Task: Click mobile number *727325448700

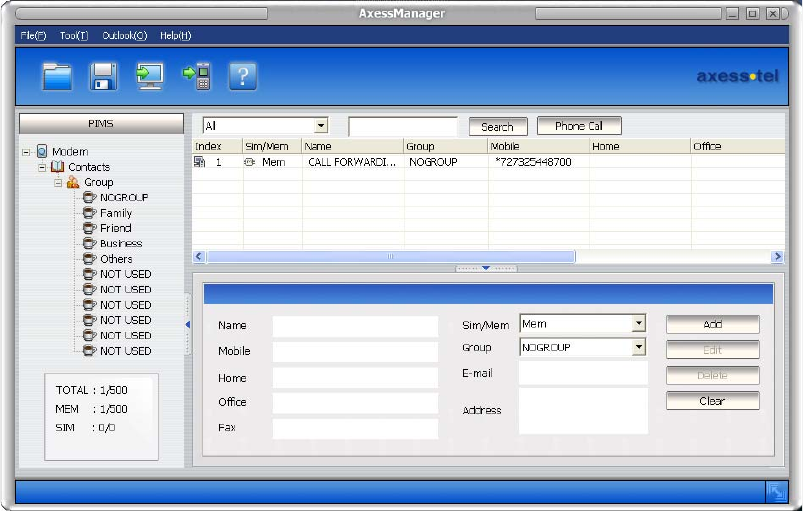Action: 533,162
